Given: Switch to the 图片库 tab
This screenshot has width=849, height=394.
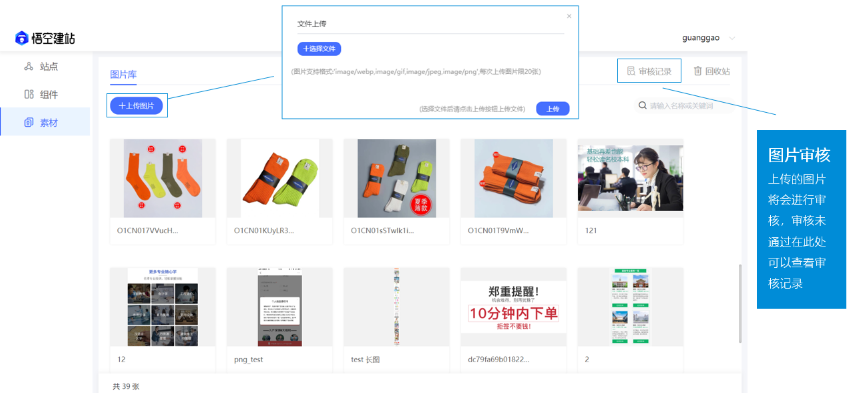Looking at the screenshot, I should pyautogui.click(x=123, y=75).
